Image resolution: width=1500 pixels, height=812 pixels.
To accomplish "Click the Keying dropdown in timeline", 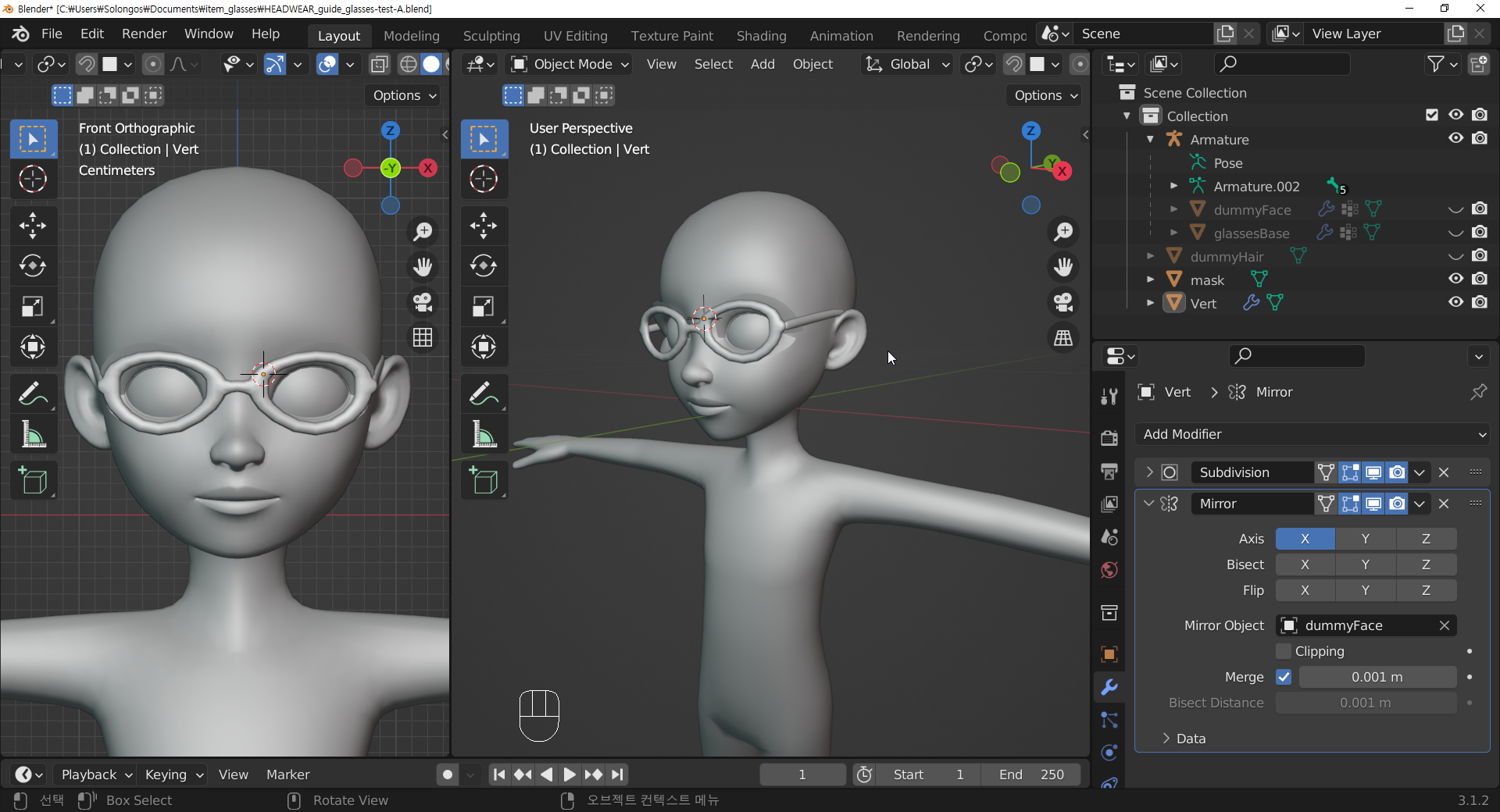I will click(x=173, y=775).
